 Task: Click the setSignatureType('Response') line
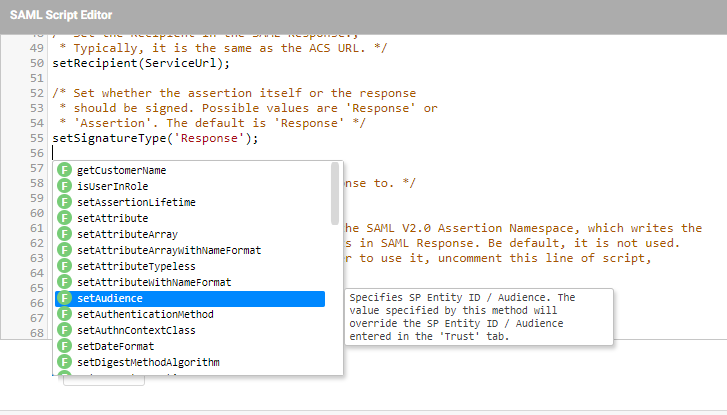(x=155, y=138)
